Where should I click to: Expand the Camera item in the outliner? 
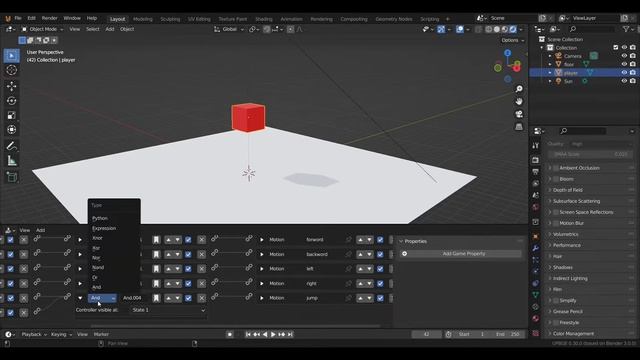click(550, 56)
